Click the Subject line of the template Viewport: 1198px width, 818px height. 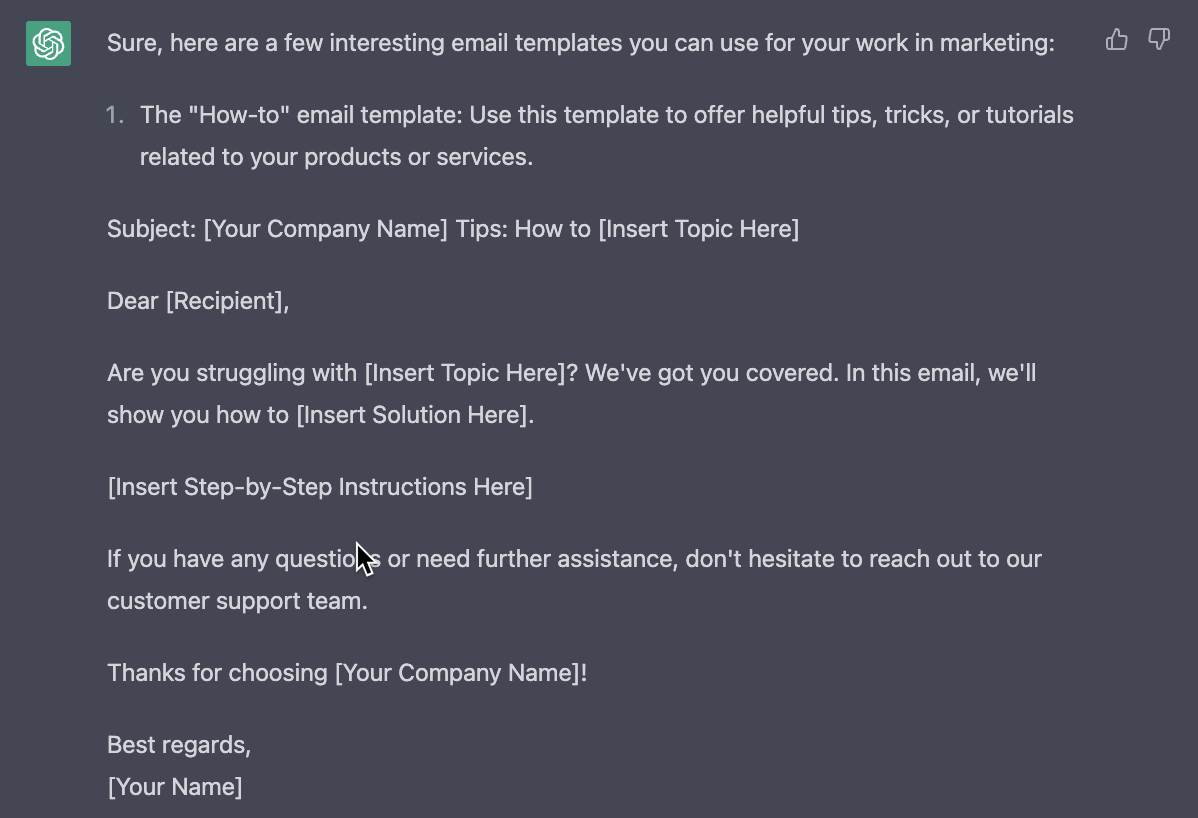tap(452, 228)
